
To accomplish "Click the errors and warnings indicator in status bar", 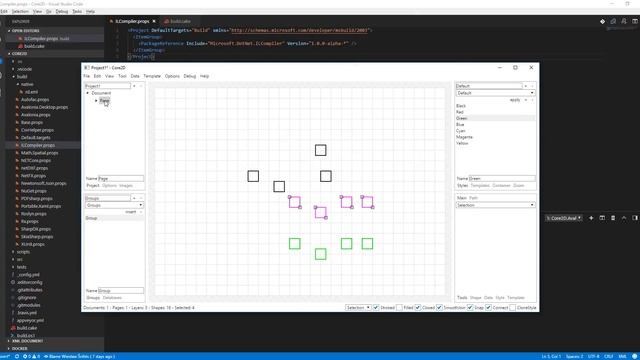I will 31,356.
